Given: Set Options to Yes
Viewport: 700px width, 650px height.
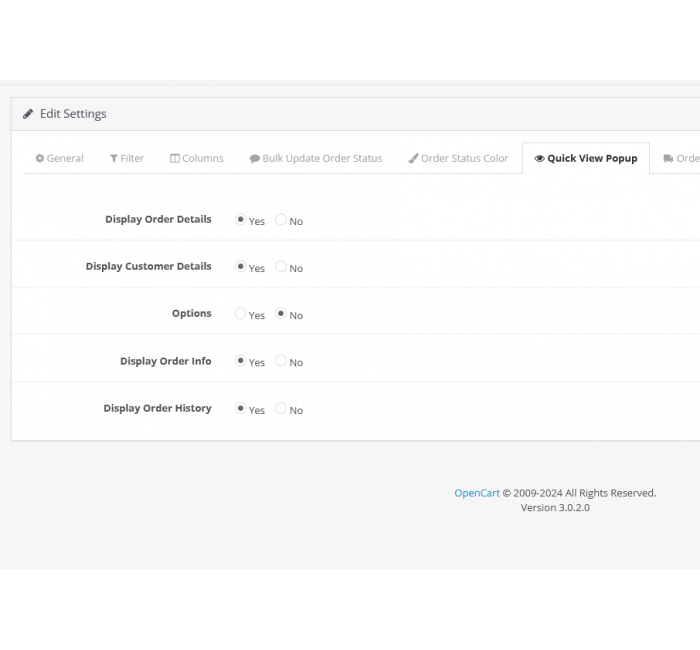Looking at the screenshot, I should click(241, 313).
